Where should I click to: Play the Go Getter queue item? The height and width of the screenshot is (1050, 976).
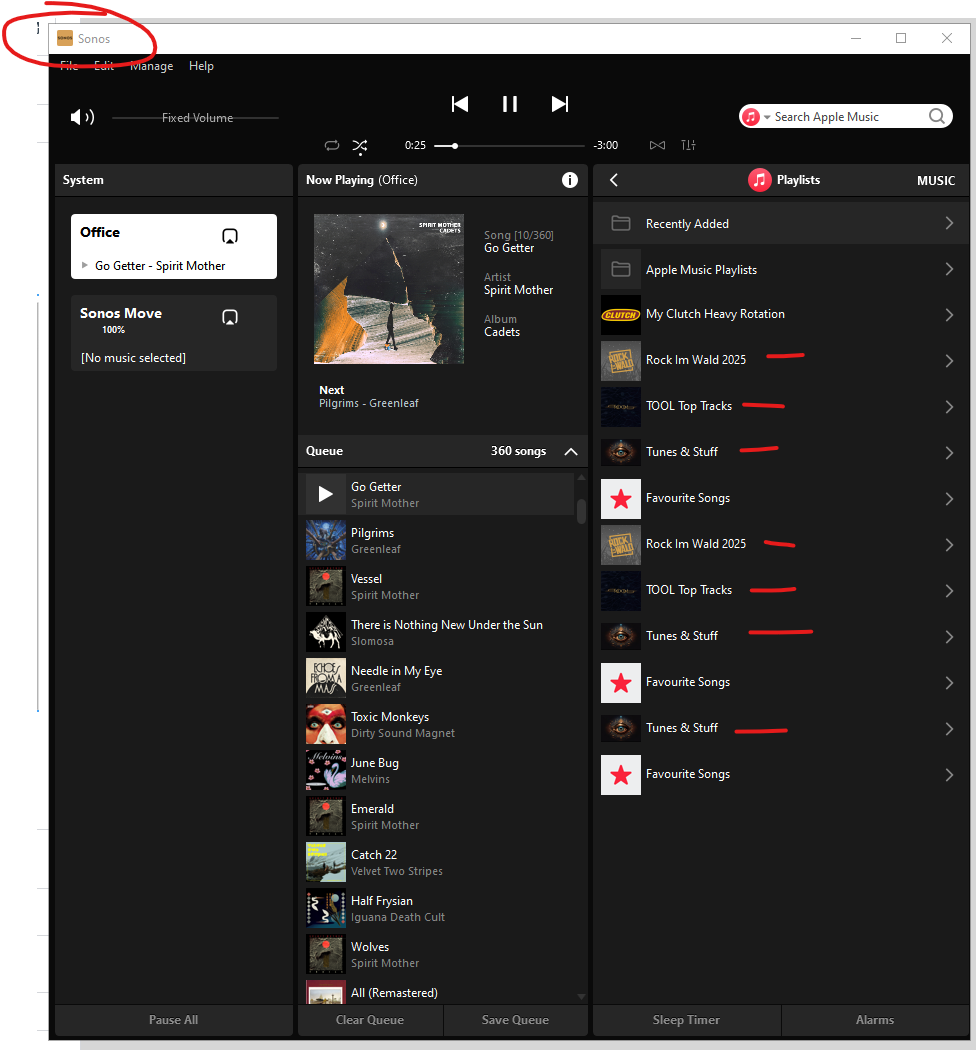(x=326, y=494)
